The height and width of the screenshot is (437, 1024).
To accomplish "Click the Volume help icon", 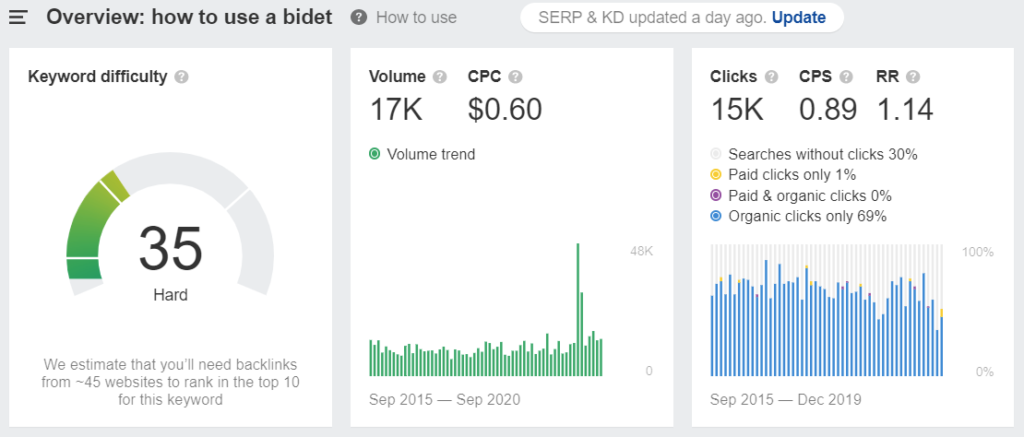I will (x=440, y=77).
